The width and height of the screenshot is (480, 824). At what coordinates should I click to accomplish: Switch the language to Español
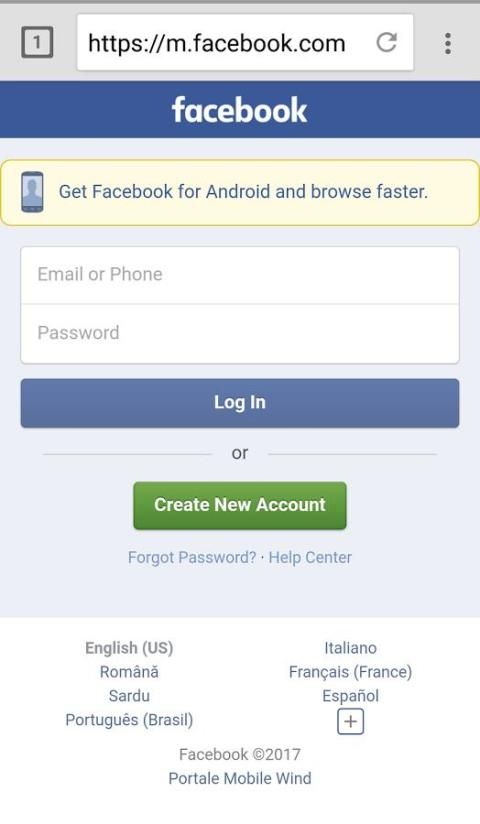[x=350, y=696]
